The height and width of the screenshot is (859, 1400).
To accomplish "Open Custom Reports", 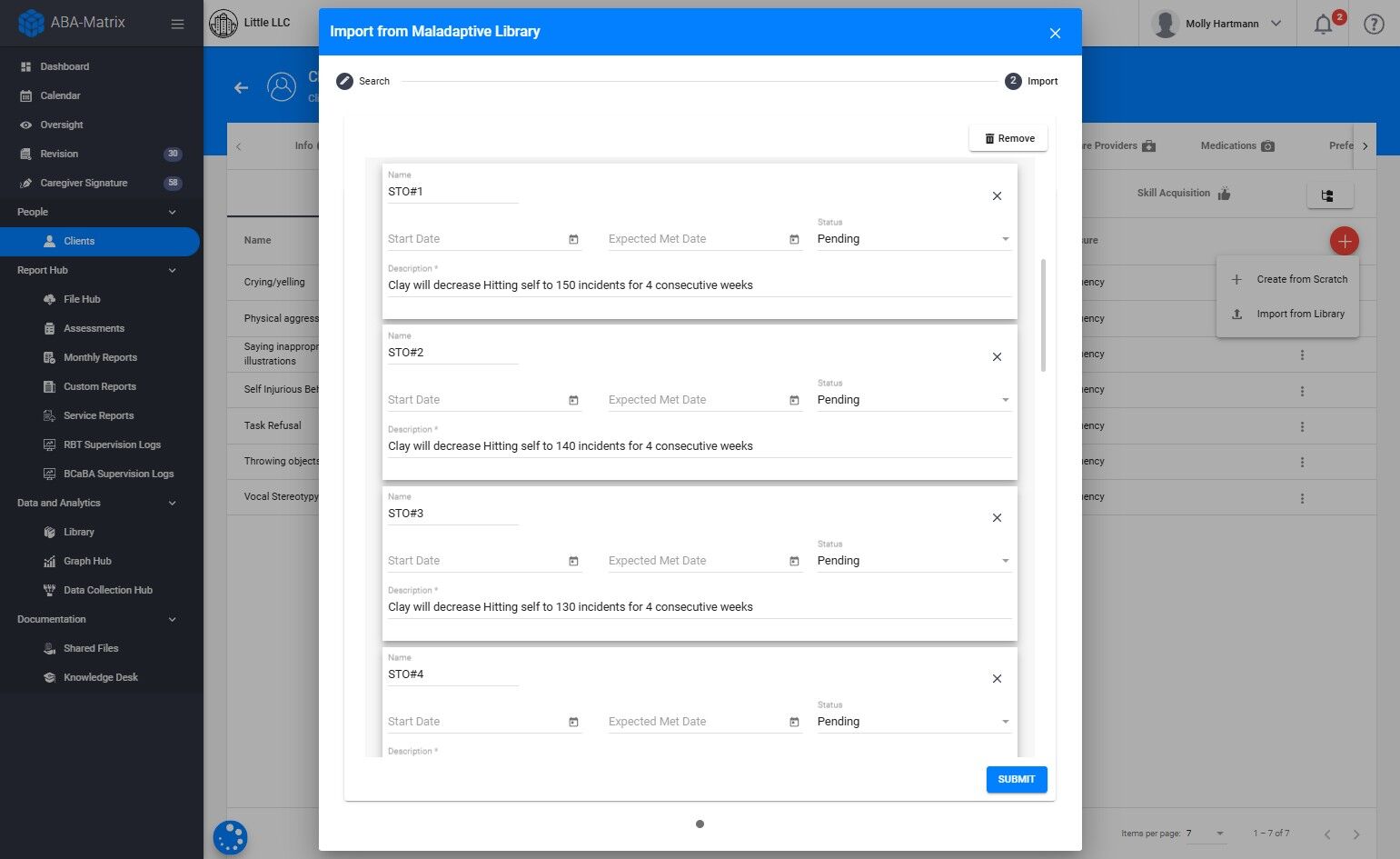I will click(100, 386).
